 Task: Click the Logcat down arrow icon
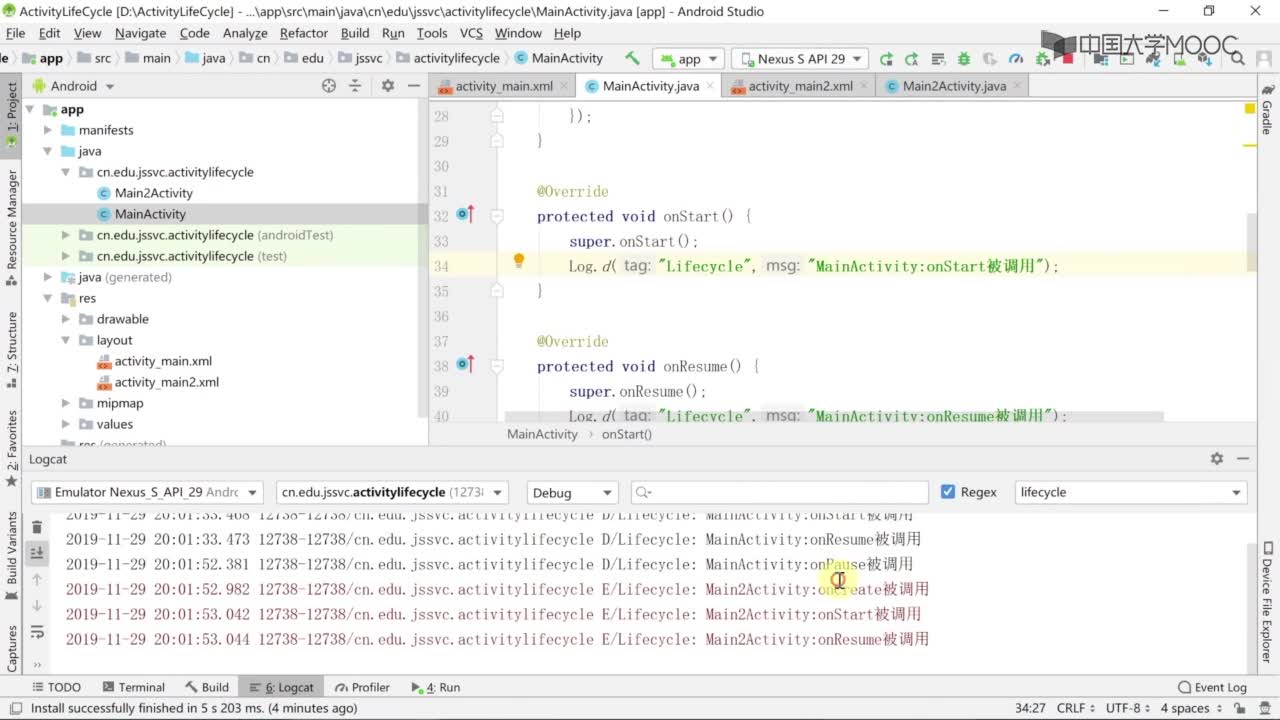(x=37, y=605)
